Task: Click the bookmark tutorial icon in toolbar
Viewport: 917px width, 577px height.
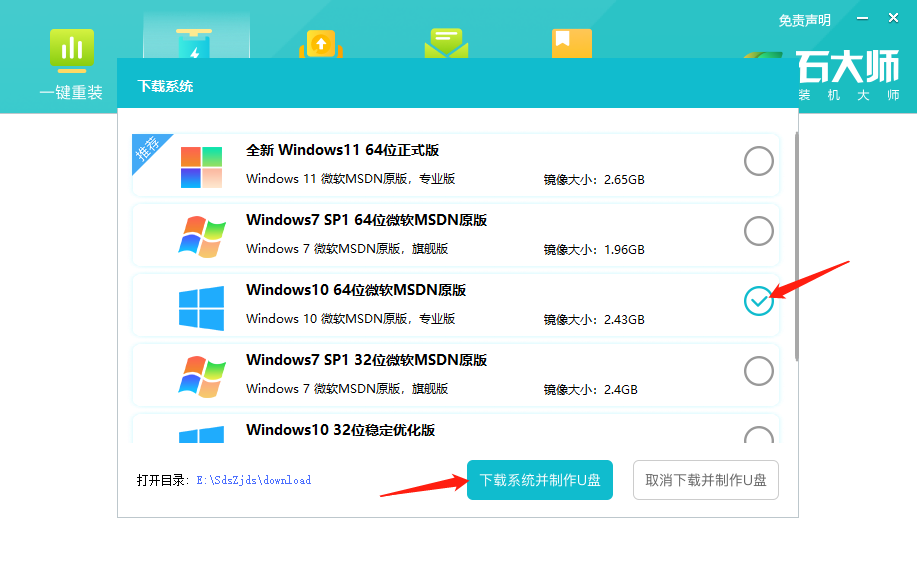Action: 570,40
